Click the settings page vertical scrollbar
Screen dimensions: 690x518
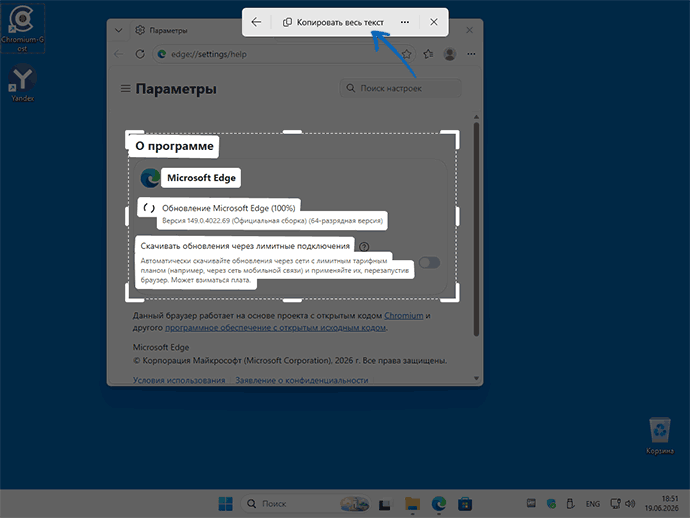click(476, 229)
